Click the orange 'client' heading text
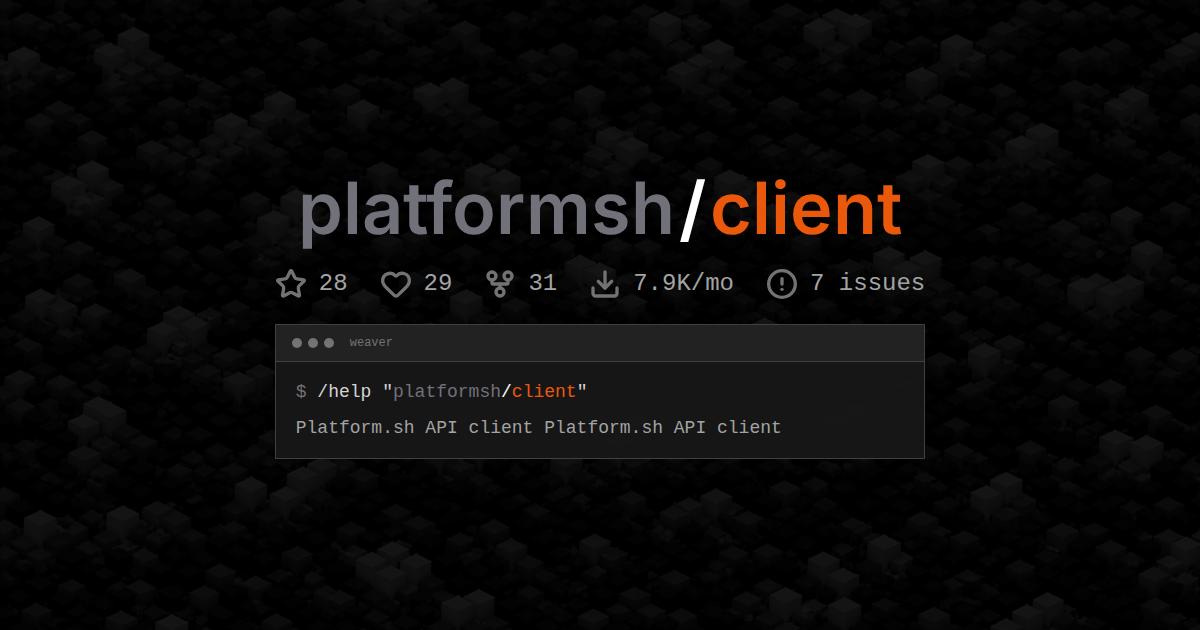This screenshot has width=1200, height=630. tap(806, 208)
